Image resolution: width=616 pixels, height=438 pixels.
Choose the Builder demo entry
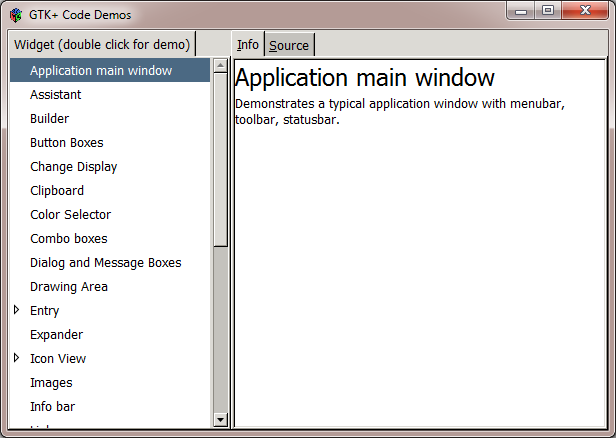coord(50,119)
